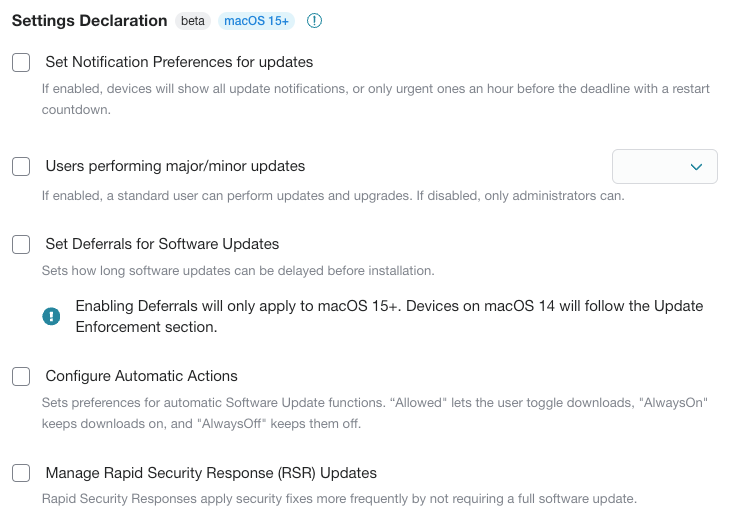Click Manage Rapid Security Response (RSR) Updates label
The image size is (747, 525).
click(211, 473)
